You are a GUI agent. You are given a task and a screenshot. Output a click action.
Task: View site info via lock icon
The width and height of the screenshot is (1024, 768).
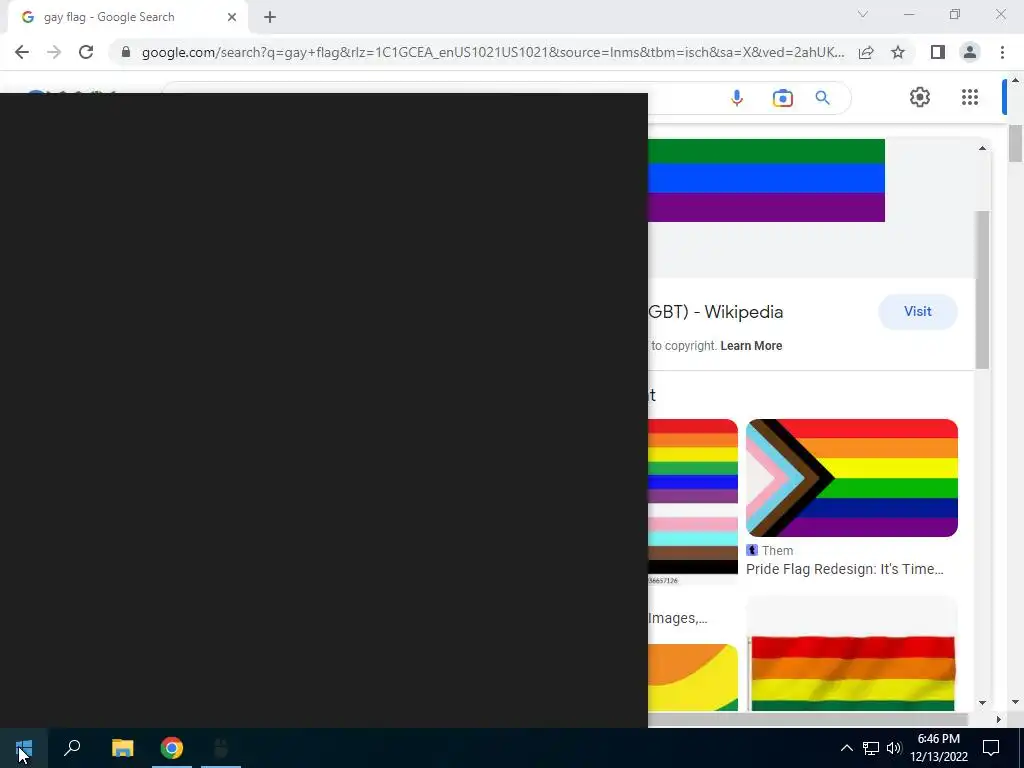[126, 52]
